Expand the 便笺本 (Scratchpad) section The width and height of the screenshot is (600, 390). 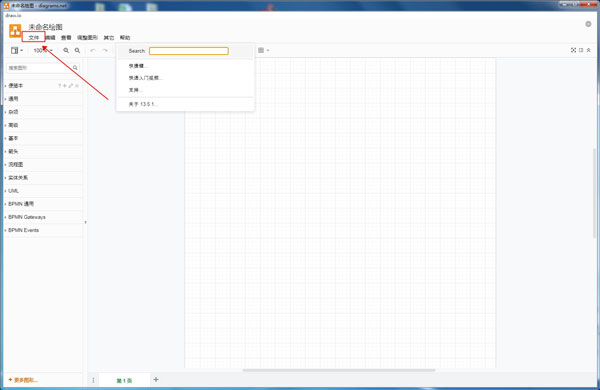(16, 86)
